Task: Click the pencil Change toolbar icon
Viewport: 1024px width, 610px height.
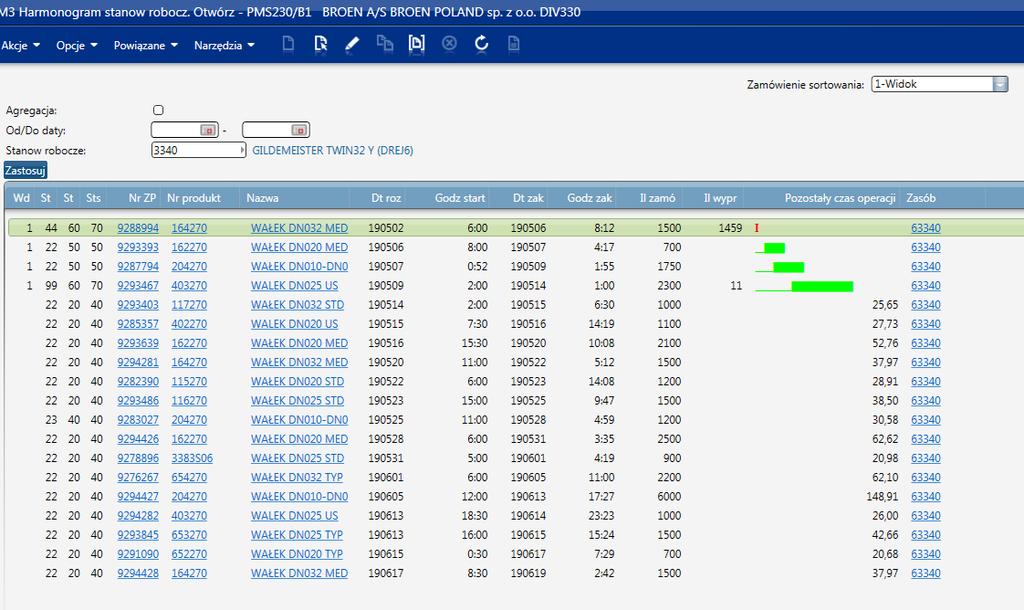Action: coord(352,44)
